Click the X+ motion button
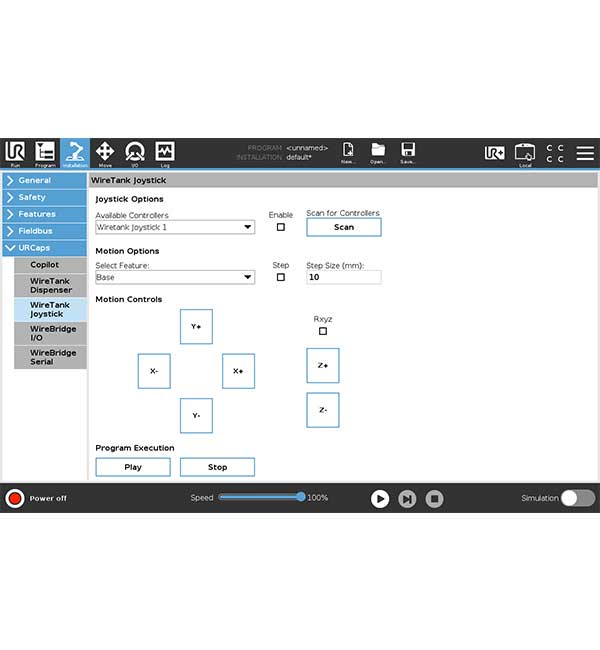 [238, 371]
